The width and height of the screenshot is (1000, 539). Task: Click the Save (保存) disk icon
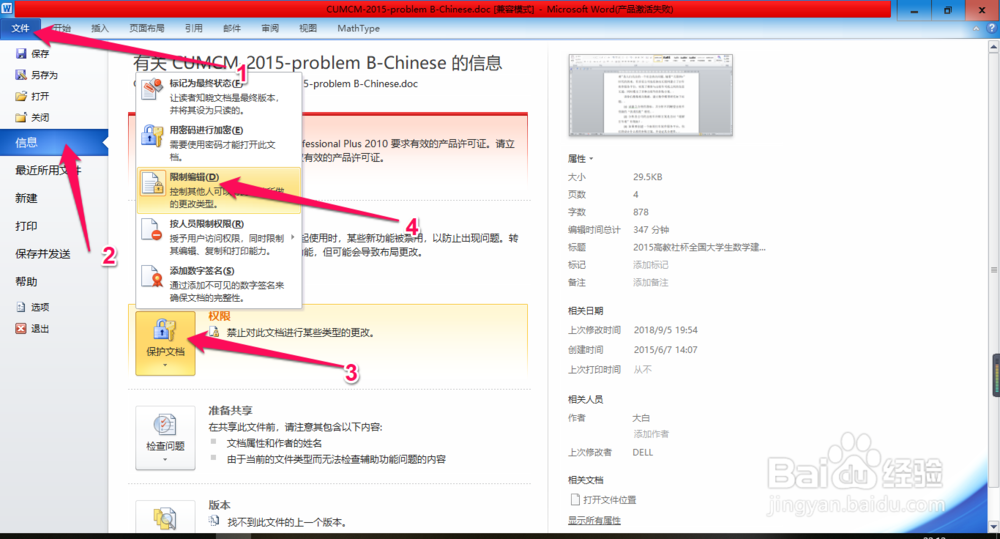point(21,54)
